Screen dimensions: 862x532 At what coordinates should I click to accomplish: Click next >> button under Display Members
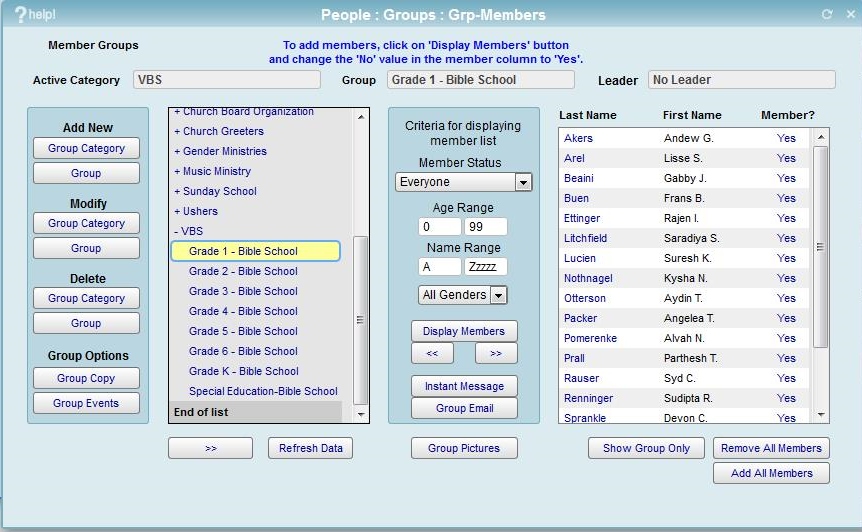pyautogui.click(x=496, y=353)
